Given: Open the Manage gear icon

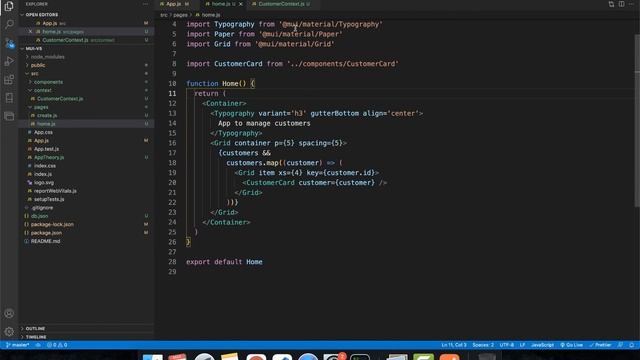Looking at the screenshot, I should [x=9, y=332].
